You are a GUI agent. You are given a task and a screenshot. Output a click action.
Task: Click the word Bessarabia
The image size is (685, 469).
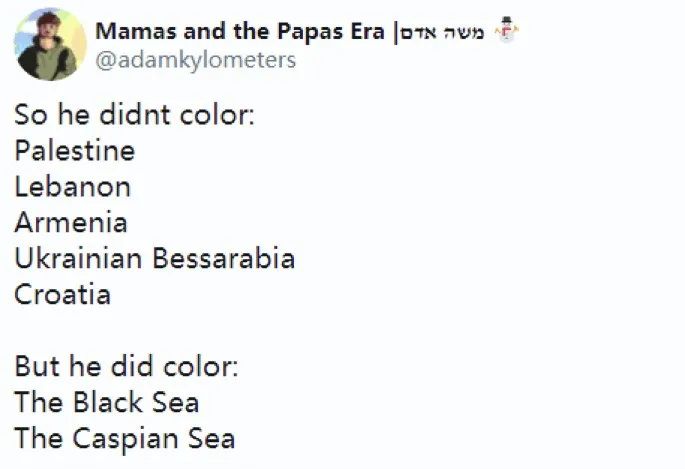pos(224,259)
